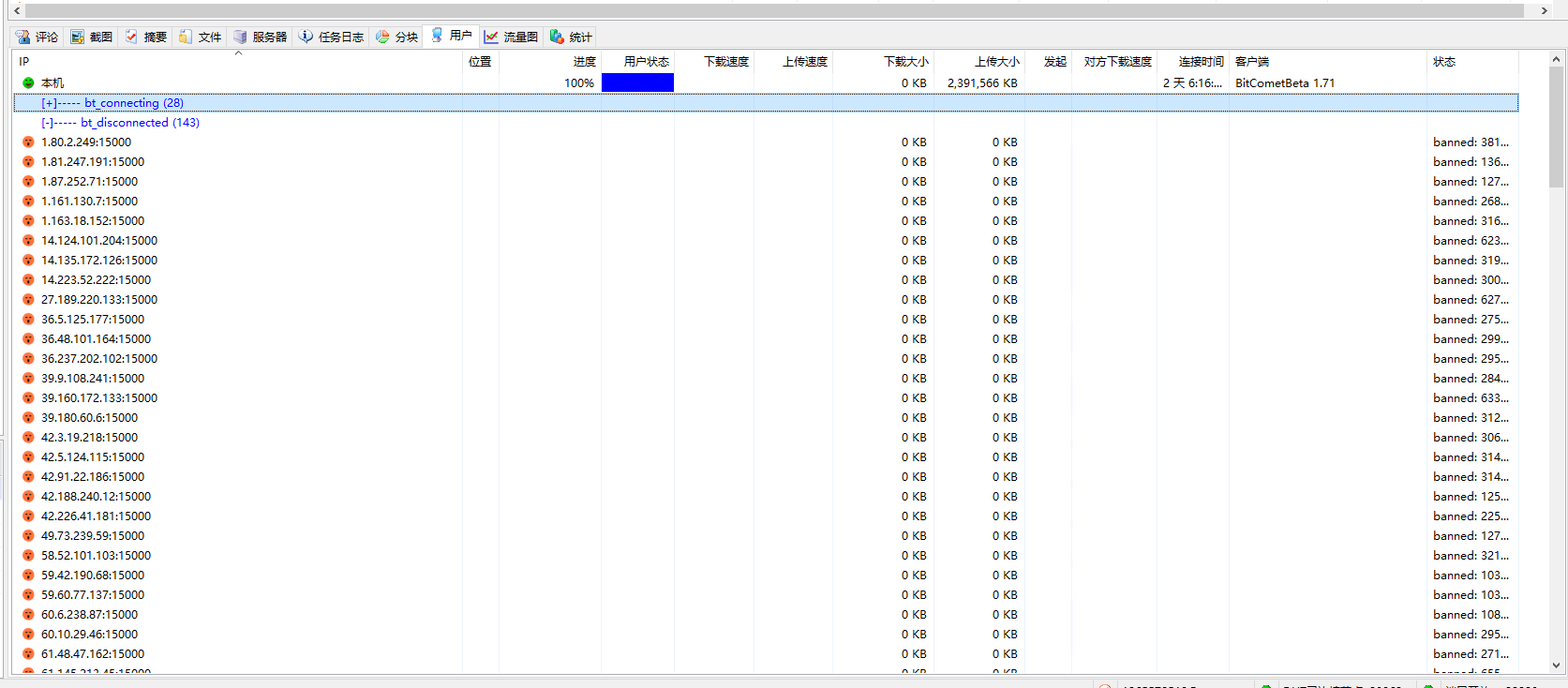Open the 服务器 (Servers) tab icon

click(240, 37)
